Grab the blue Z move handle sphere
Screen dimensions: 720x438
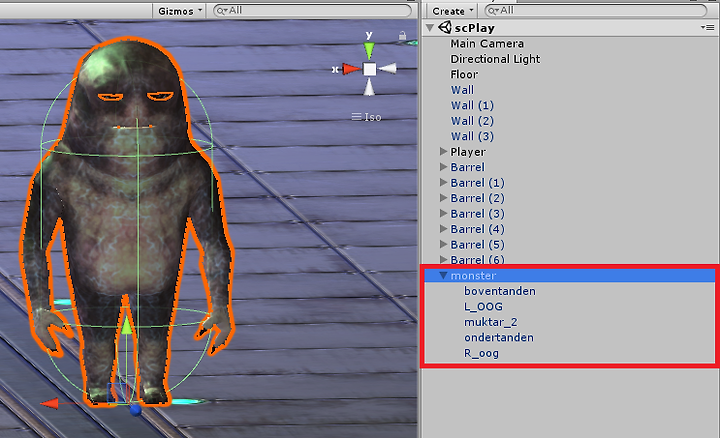(x=135, y=410)
